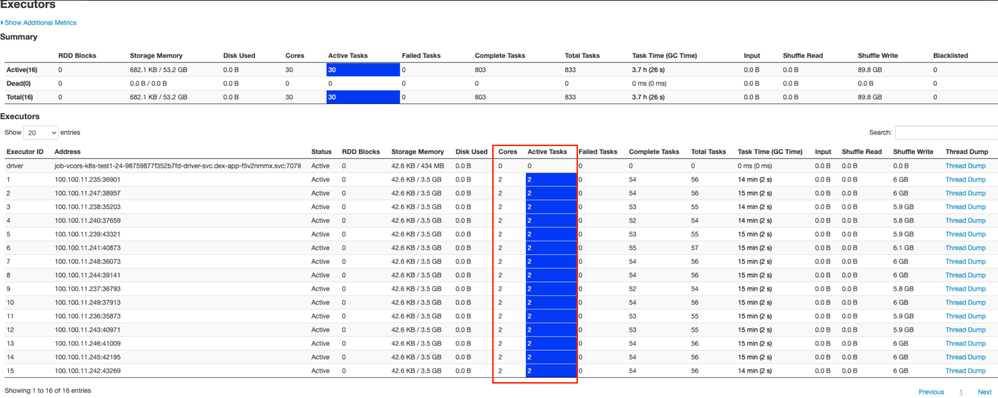The width and height of the screenshot is (998, 398).
Task: Click the Active row's 89.8 GB Shuffle Write value
Action: click(x=869, y=69)
